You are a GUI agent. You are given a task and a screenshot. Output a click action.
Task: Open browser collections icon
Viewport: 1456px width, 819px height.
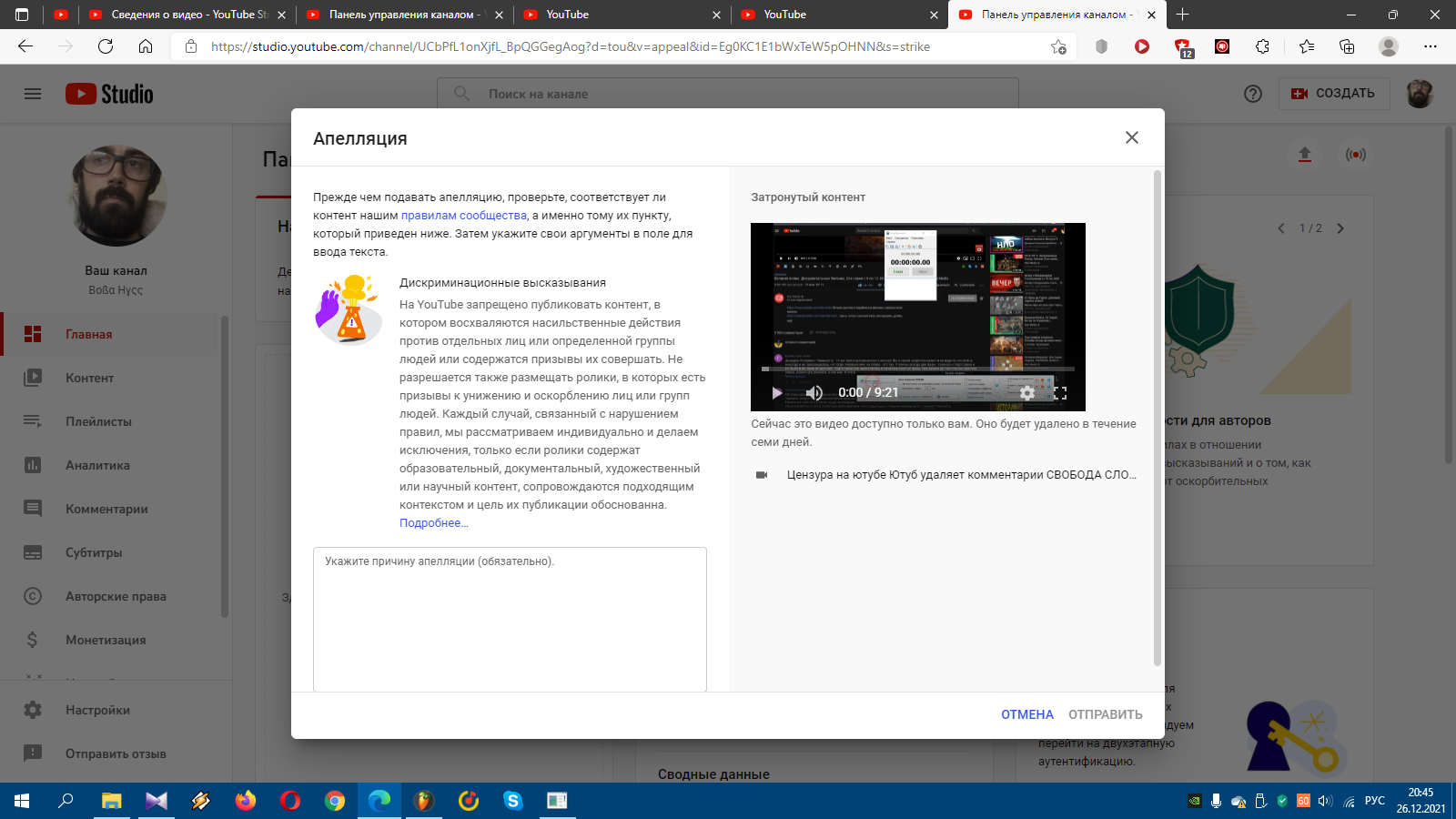[x=1347, y=46]
